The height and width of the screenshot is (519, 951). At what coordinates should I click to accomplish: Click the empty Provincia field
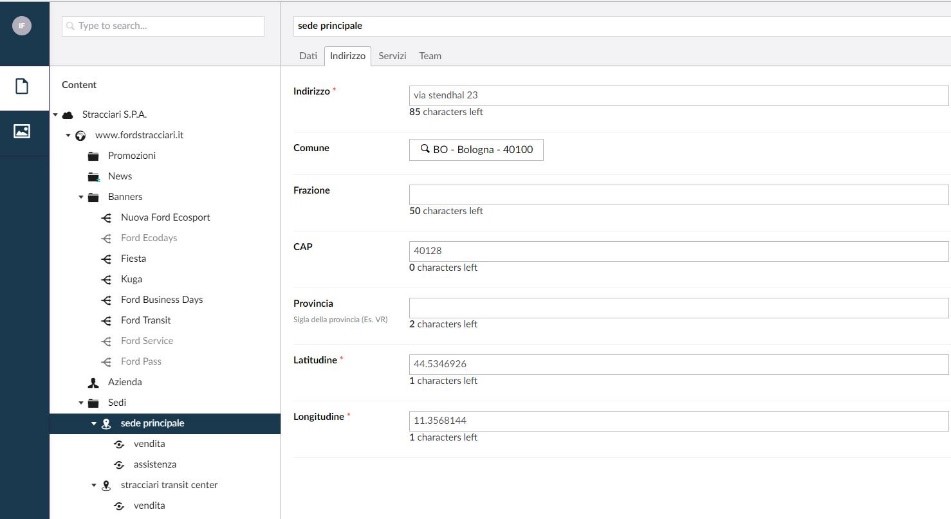pyautogui.click(x=679, y=308)
